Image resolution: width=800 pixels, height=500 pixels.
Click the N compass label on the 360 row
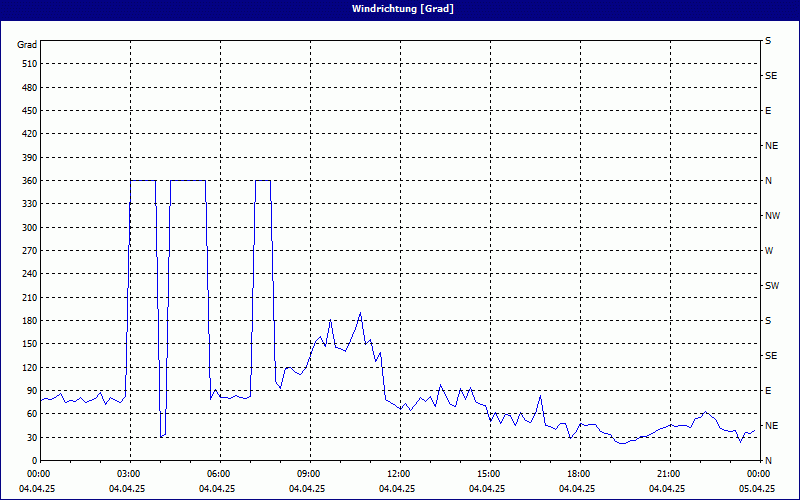768,181
